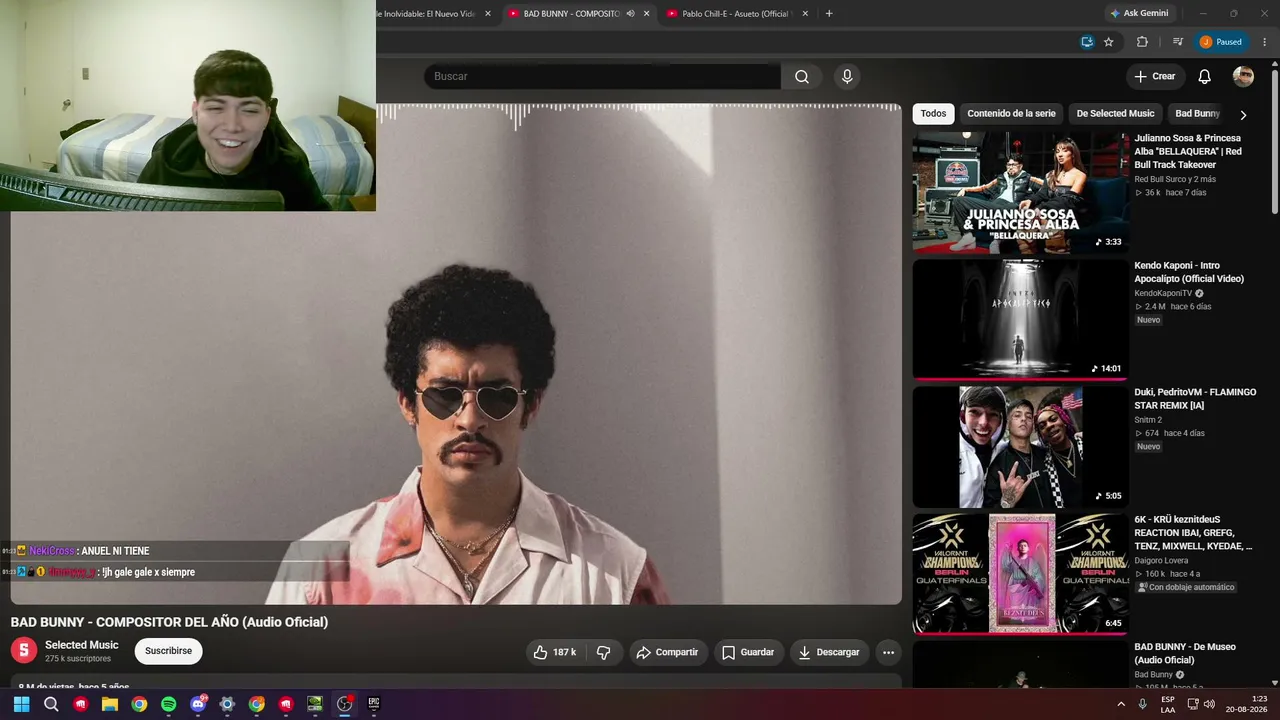Open the Kendo Kaponi Intro Apocalipto thumbnail
The width and height of the screenshot is (1280, 720).
click(x=1020, y=320)
